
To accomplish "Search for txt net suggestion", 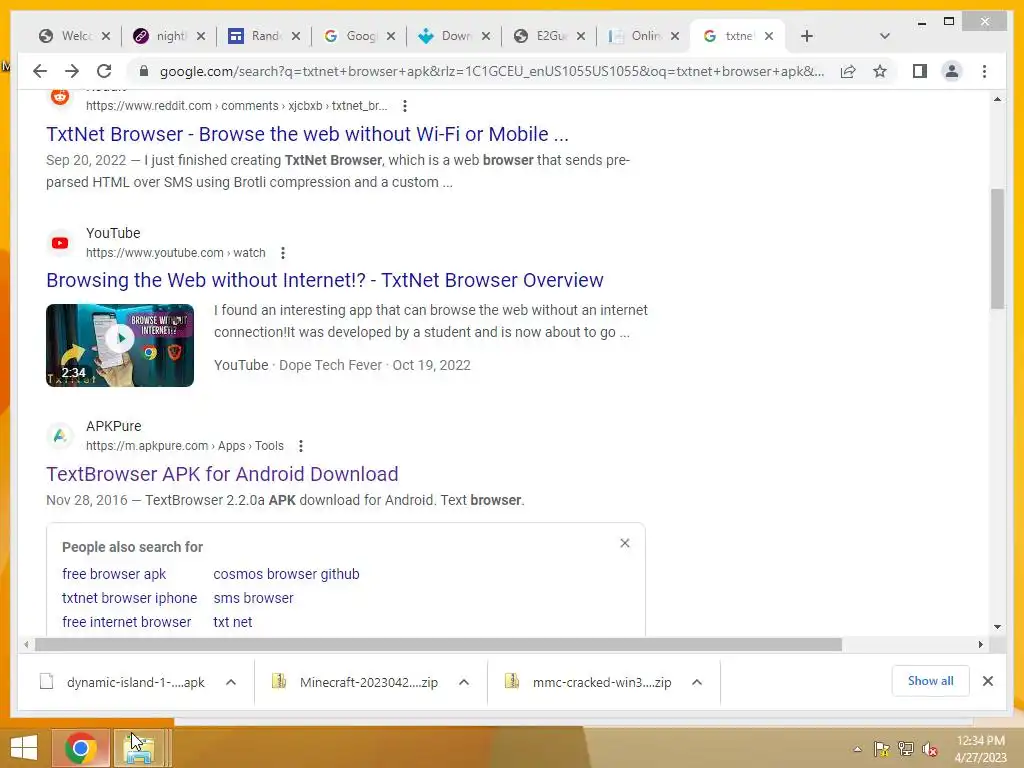I will 232,622.
